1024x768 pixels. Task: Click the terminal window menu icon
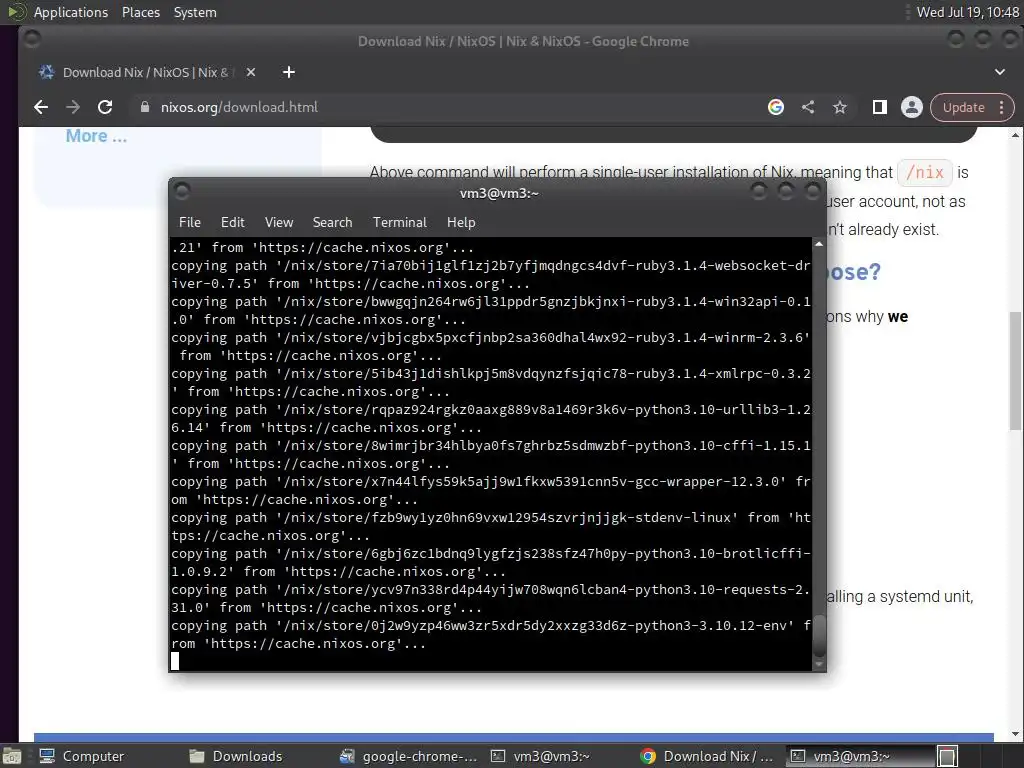point(182,191)
